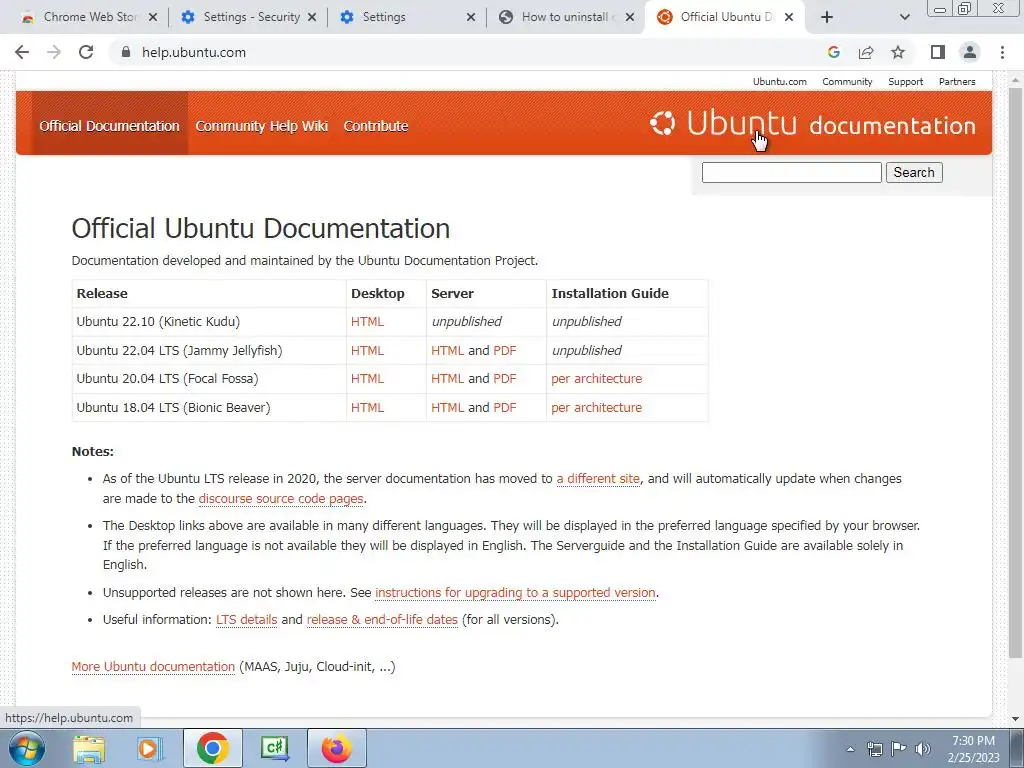This screenshot has height=768, width=1024.
Task: Open Desktop HTML for Ubuntu 20.04 LTS
Action: 367,379
